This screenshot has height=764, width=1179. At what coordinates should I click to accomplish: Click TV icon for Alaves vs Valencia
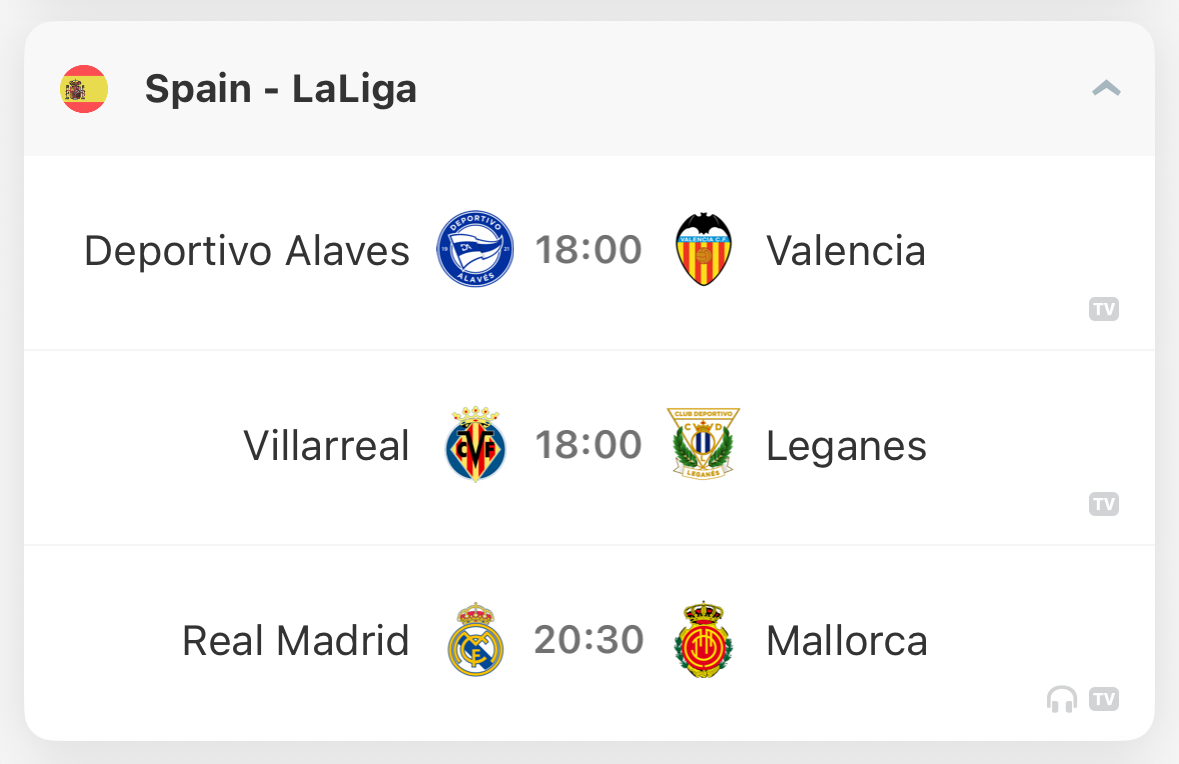click(x=1104, y=309)
